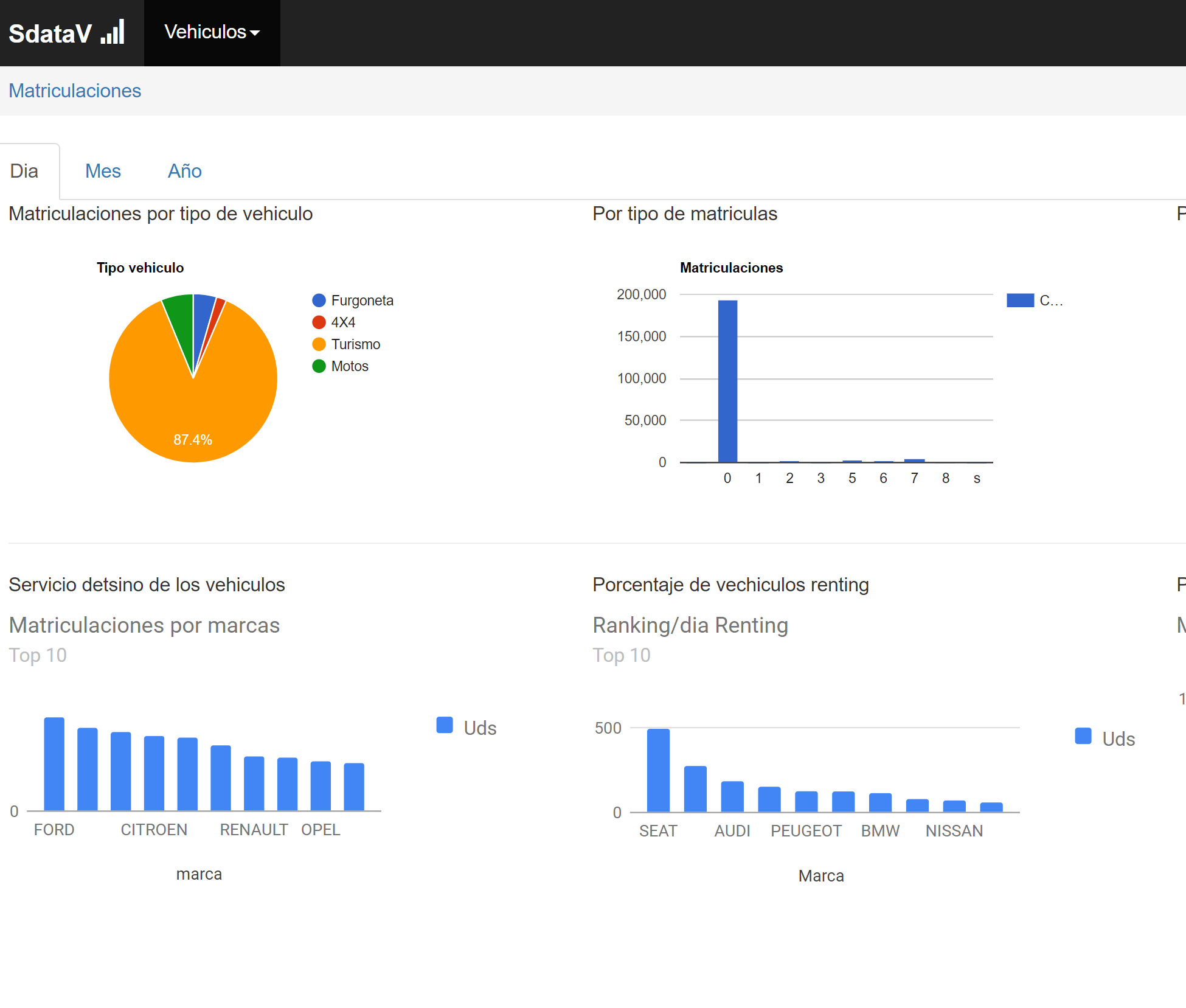Click the 4X4 red legend dot

coord(319,322)
